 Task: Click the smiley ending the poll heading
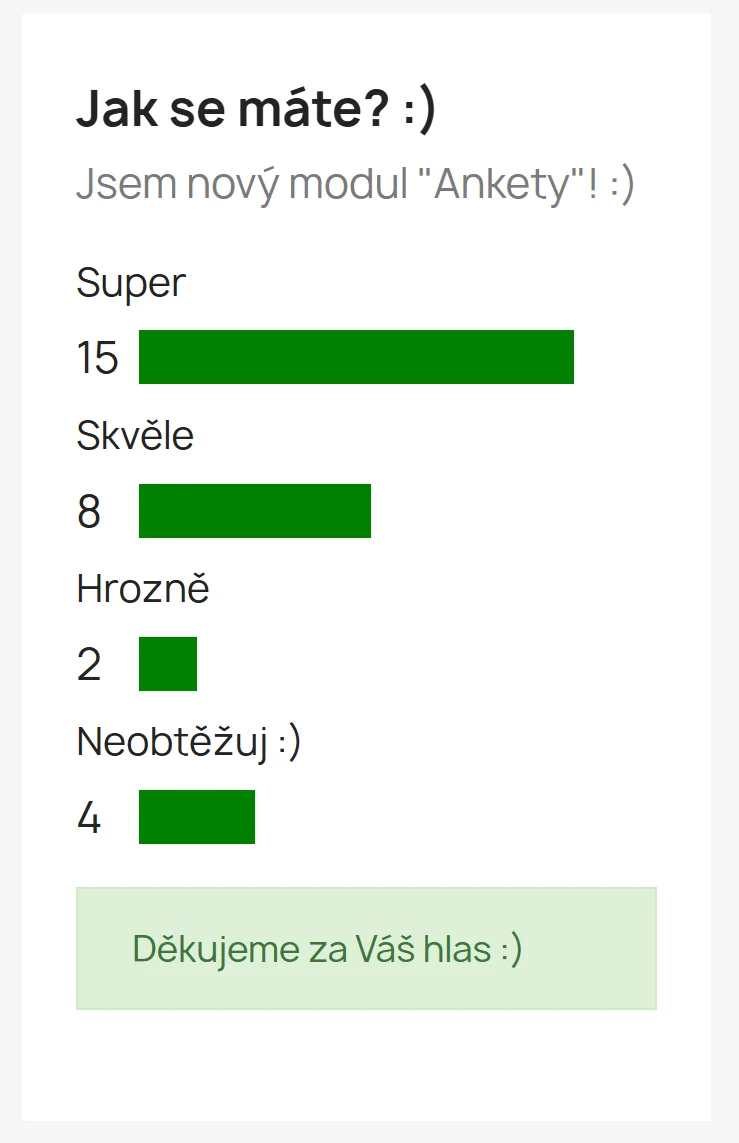click(x=420, y=110)
